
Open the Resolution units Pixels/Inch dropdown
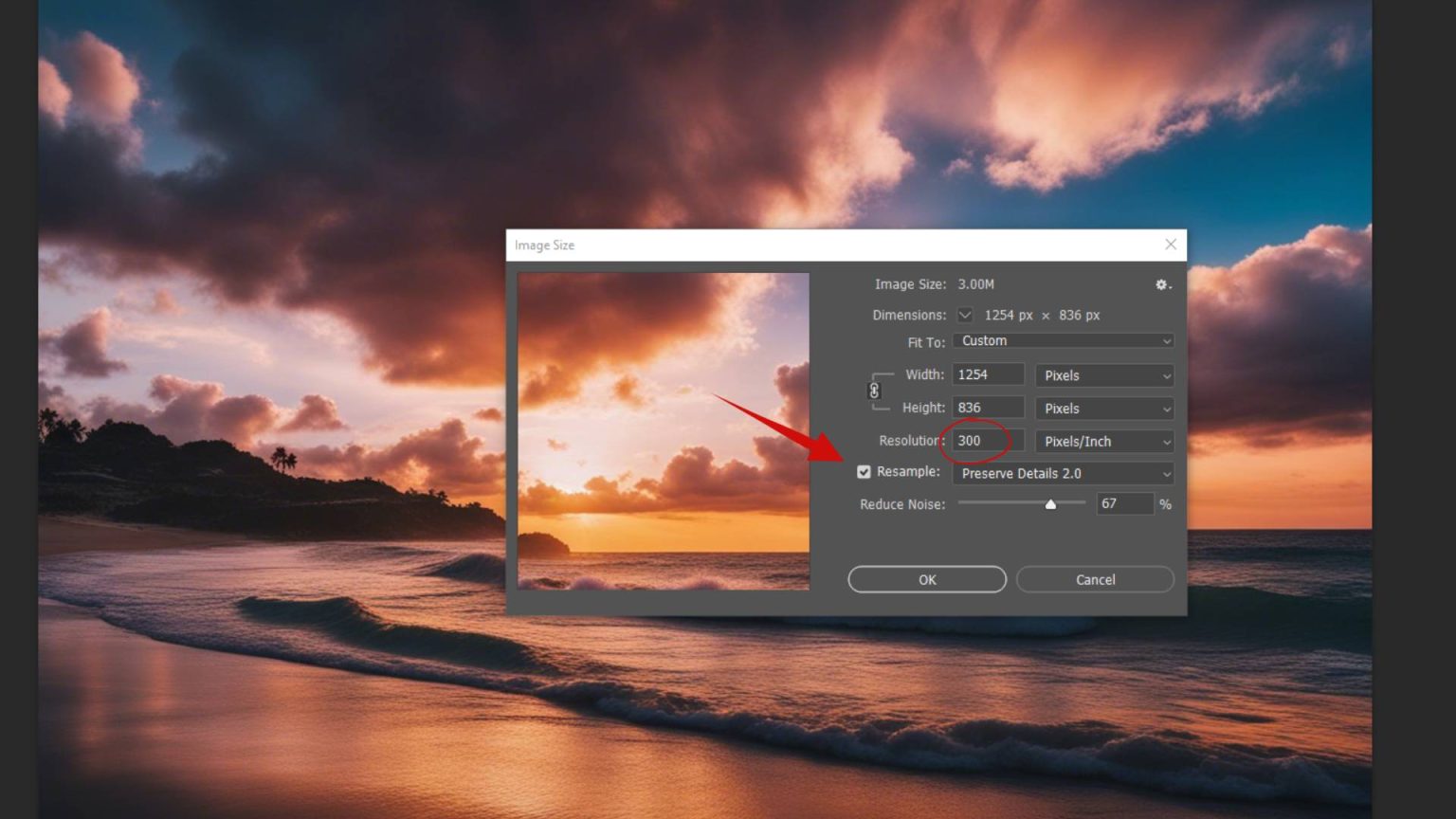tap(1103, 441)
